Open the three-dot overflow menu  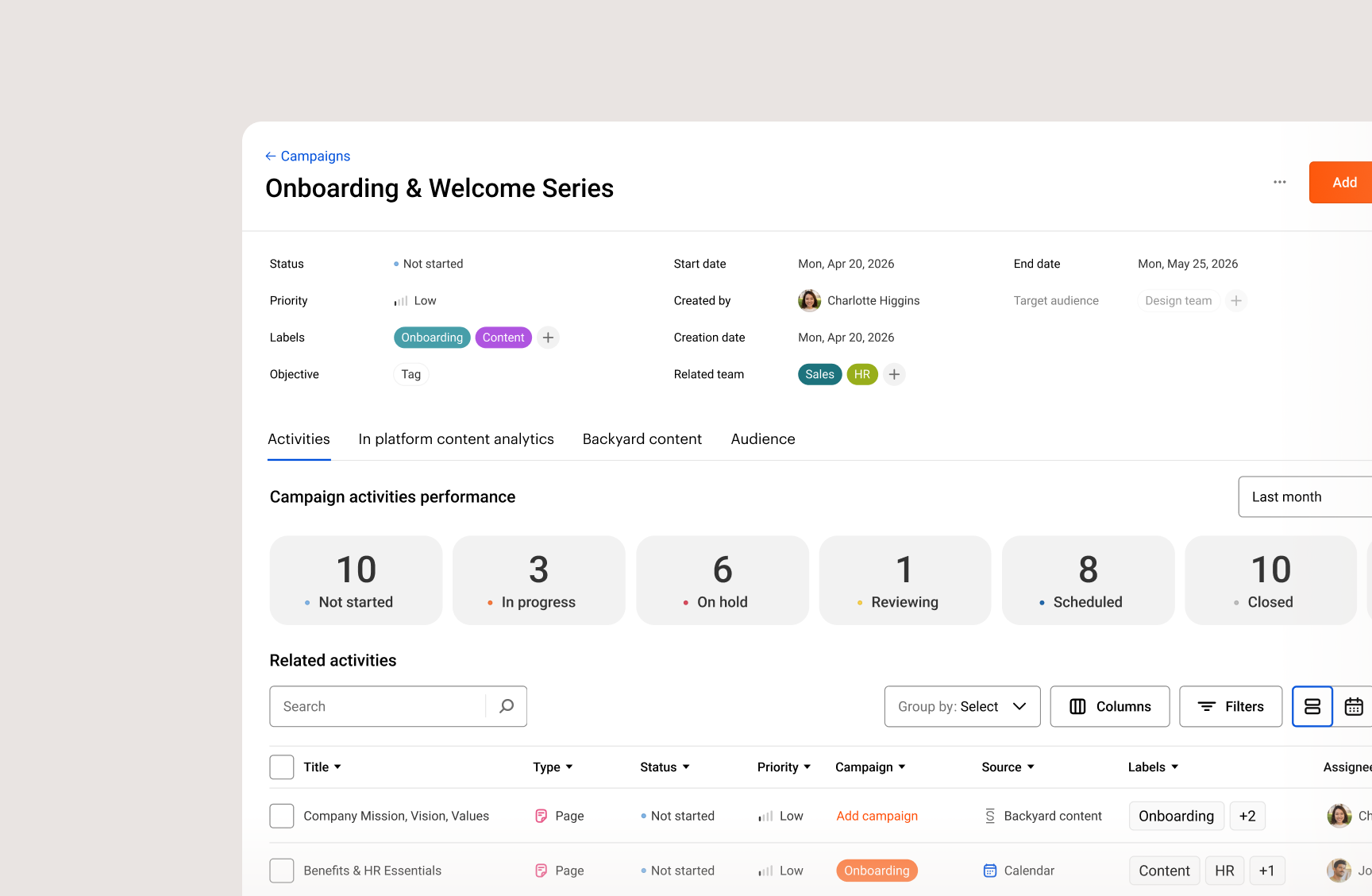1279,182
